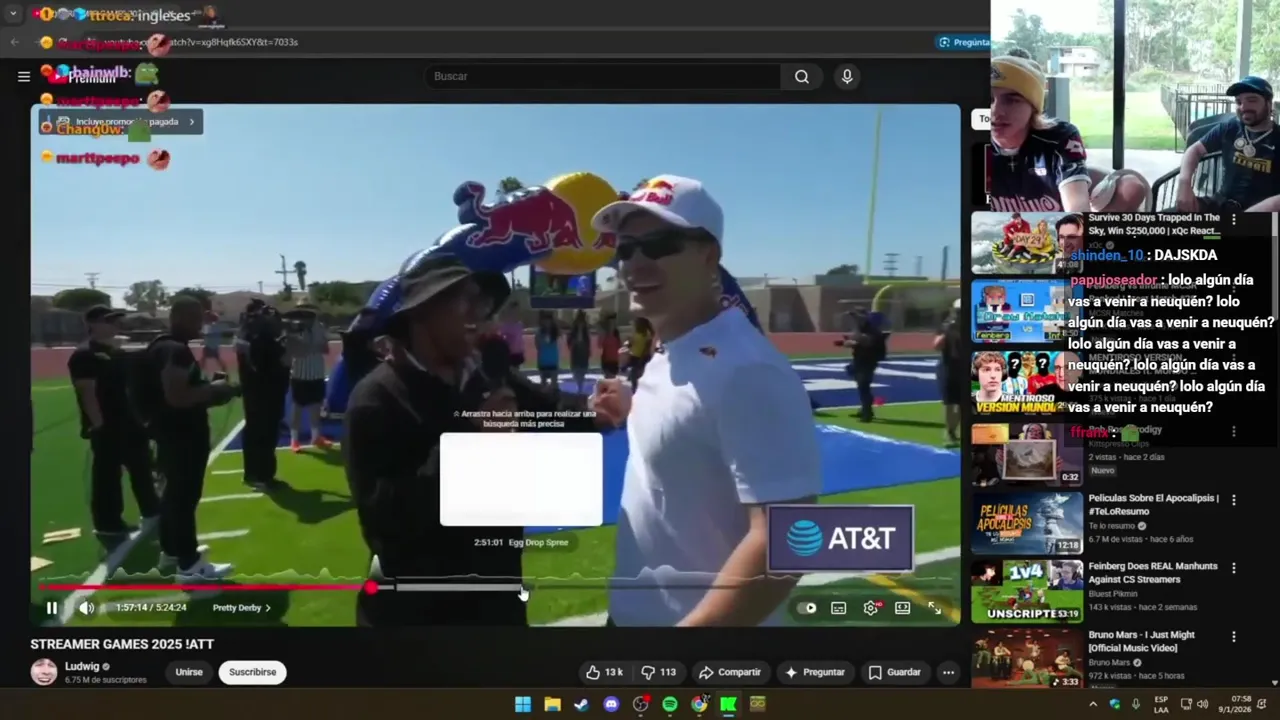
Task: Open Spotify from the taskbar
Action: click(x=670, y=704)
